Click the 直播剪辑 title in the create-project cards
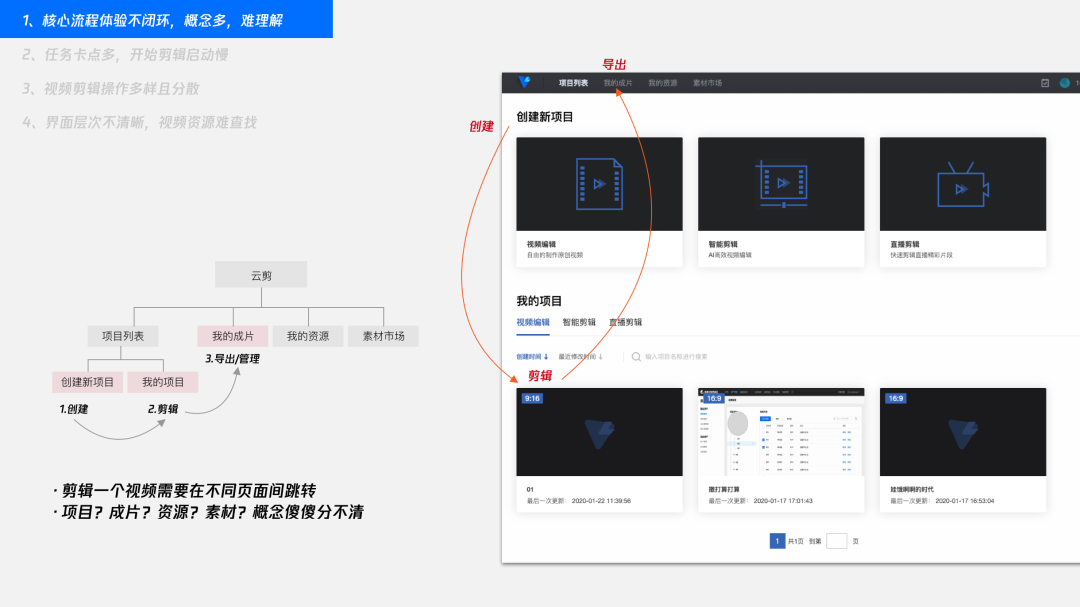 coord(905,244)
